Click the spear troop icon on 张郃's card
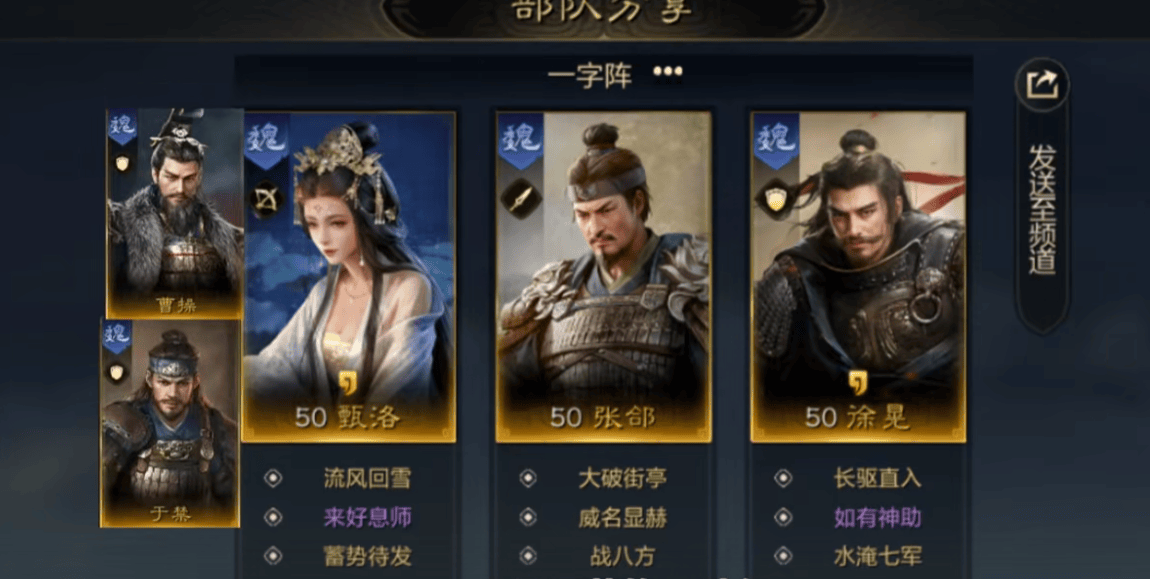This screenshot has width=1150, height=579. tap(521, 198)
